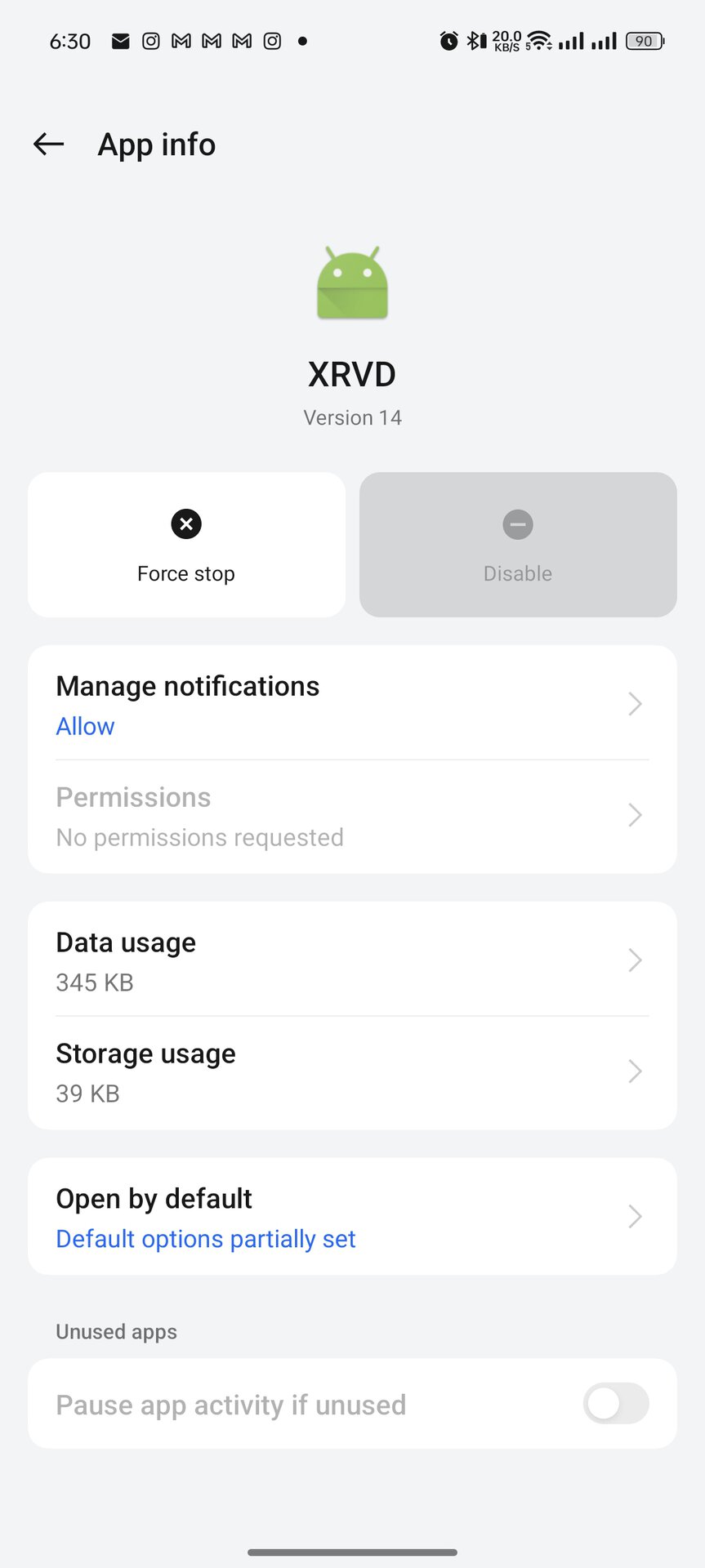Screen dimensions: 705x1568
Task: Tap the Allow notifications link
Action: click(x=85, y=726)
